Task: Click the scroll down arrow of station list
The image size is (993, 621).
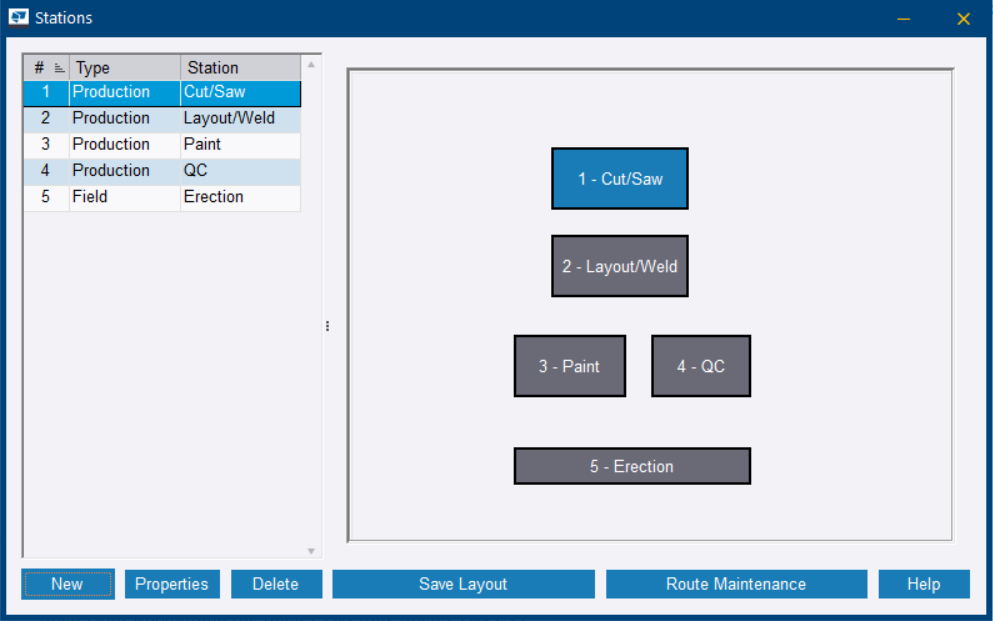Action: 311,551
